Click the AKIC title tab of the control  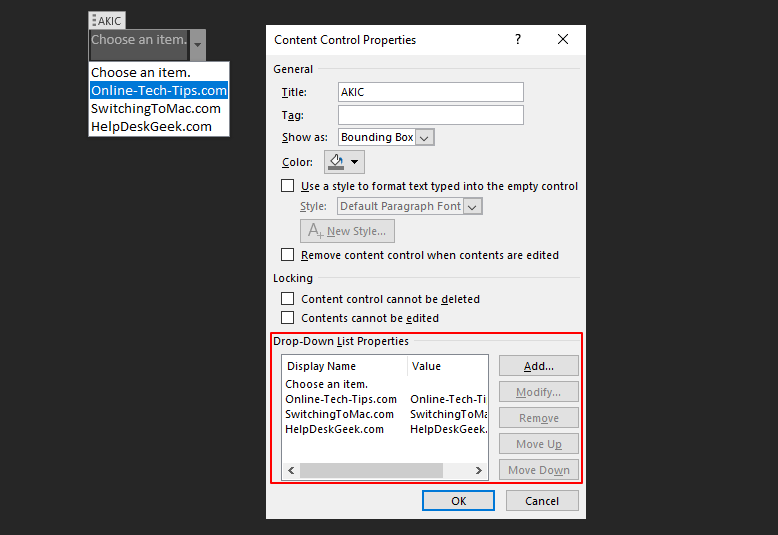click(x=109, y=21)
